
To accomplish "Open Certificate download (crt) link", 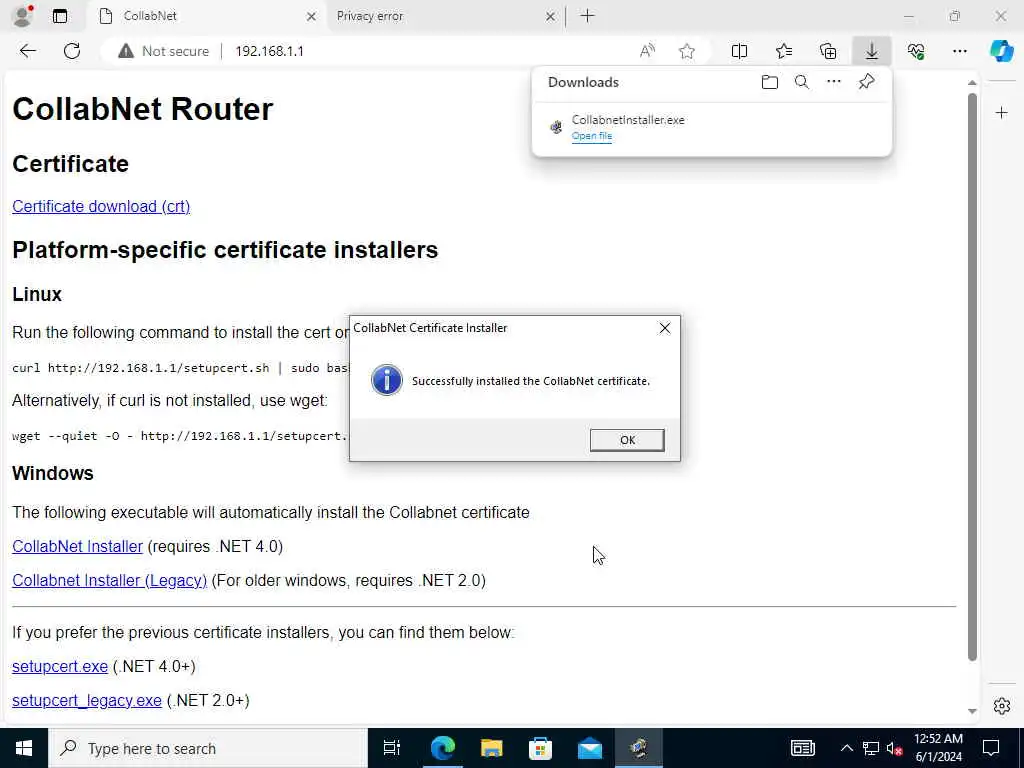I will click(x=101, y=206).
